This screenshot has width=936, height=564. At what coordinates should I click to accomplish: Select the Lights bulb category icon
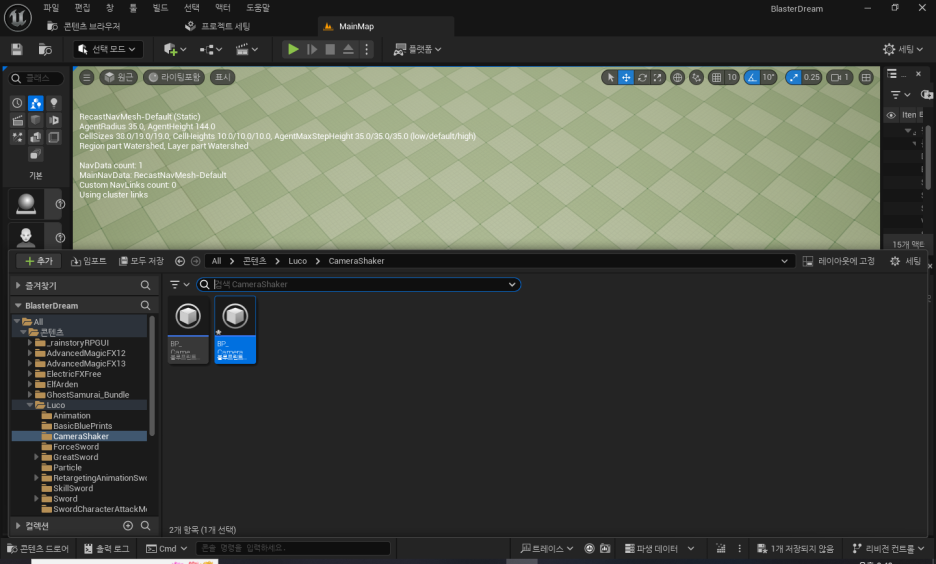(54, 103)
